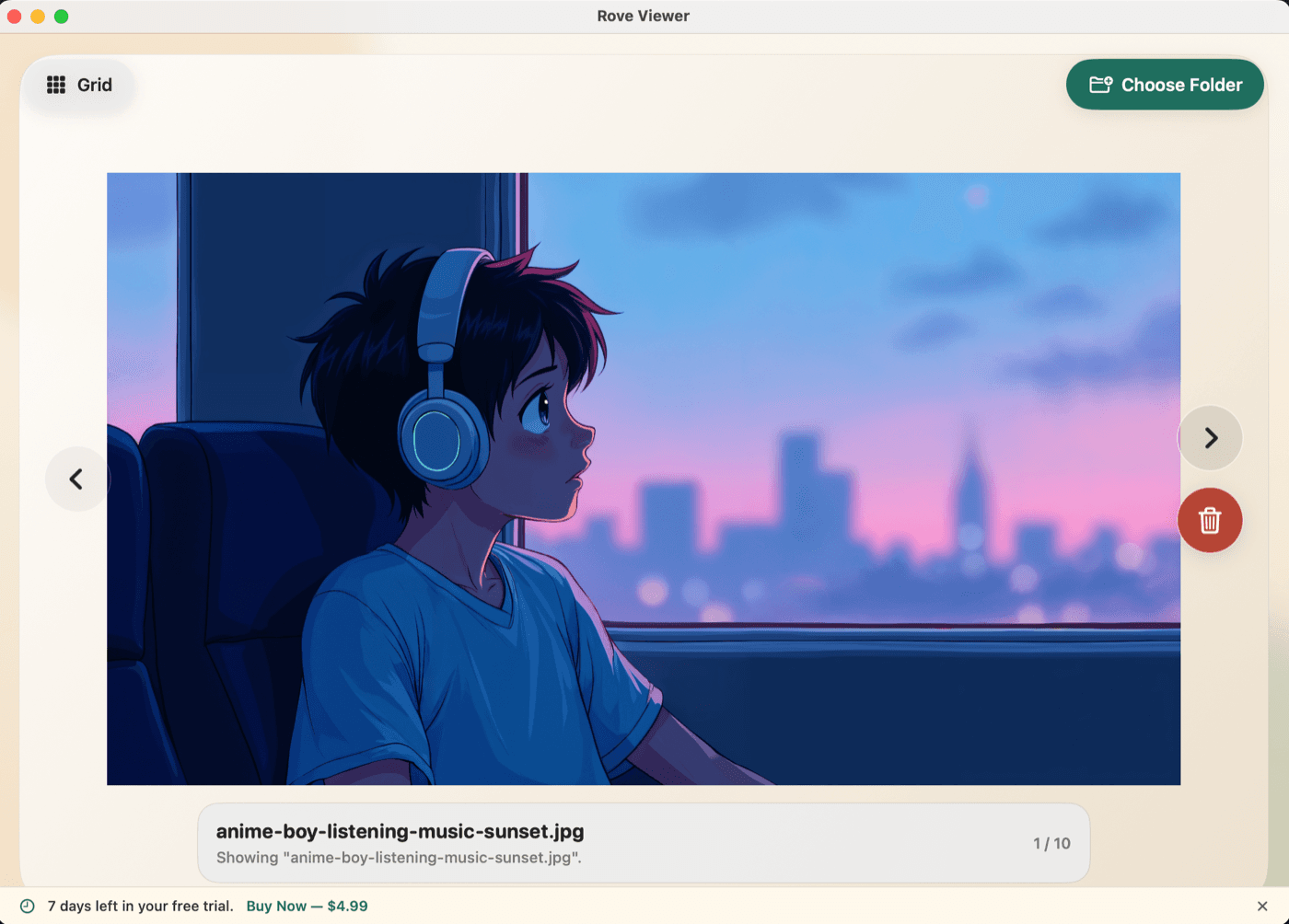Click the Rove Viewer window title
The height and width of the screenshot is (924, 1289).
644,16
